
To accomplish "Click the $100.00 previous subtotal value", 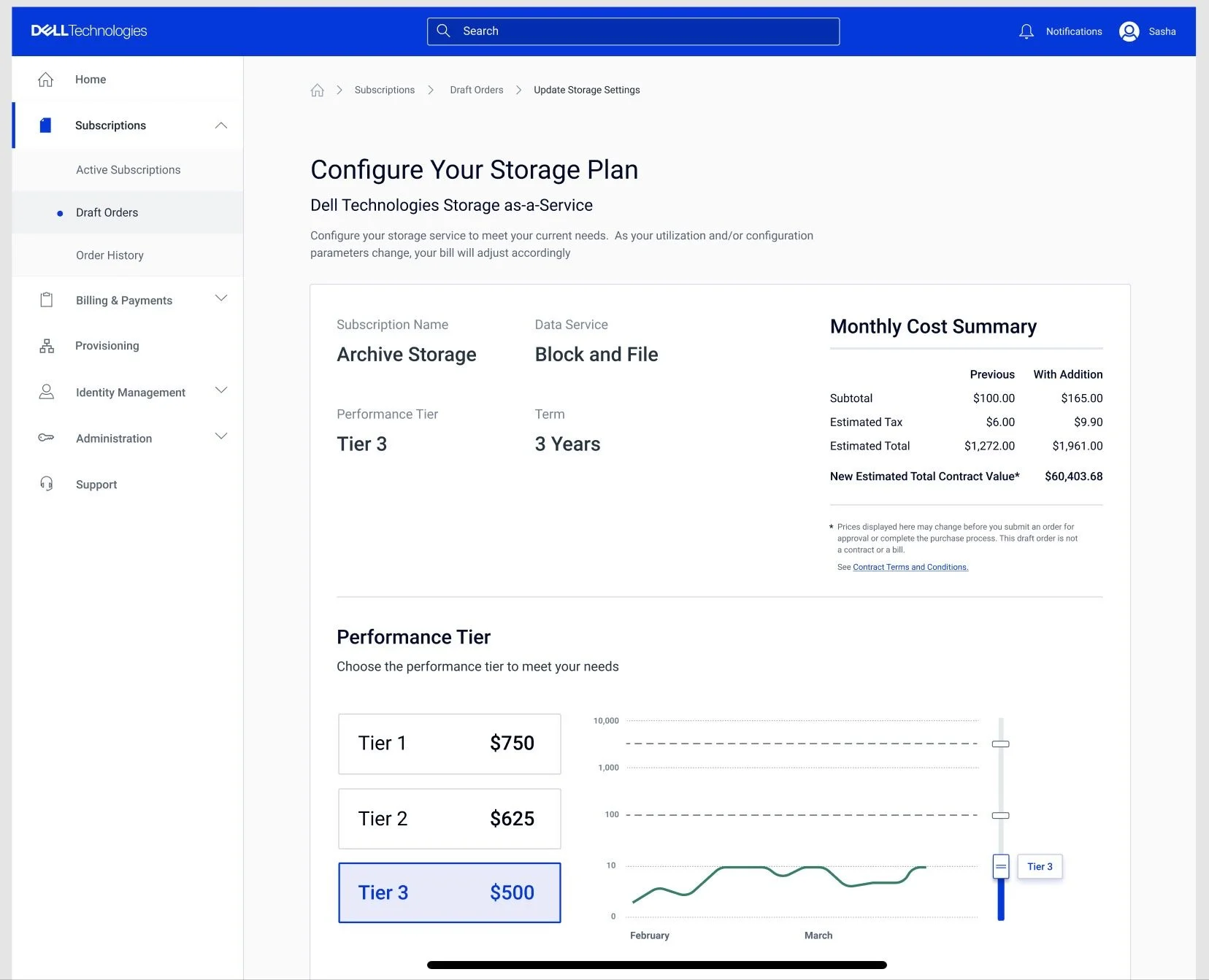I will 994,398.
